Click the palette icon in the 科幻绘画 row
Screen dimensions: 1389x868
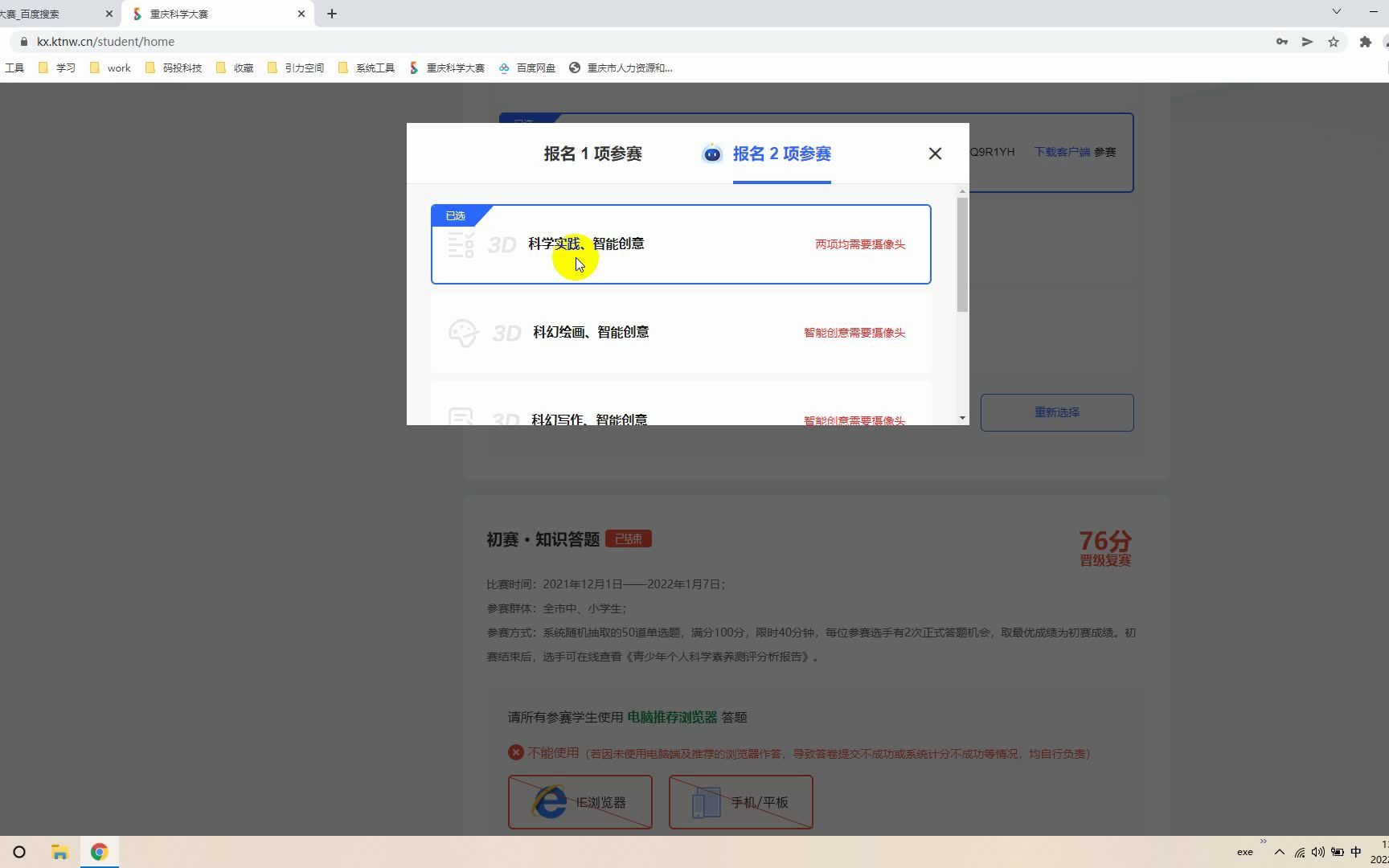[x=463, y=333]
